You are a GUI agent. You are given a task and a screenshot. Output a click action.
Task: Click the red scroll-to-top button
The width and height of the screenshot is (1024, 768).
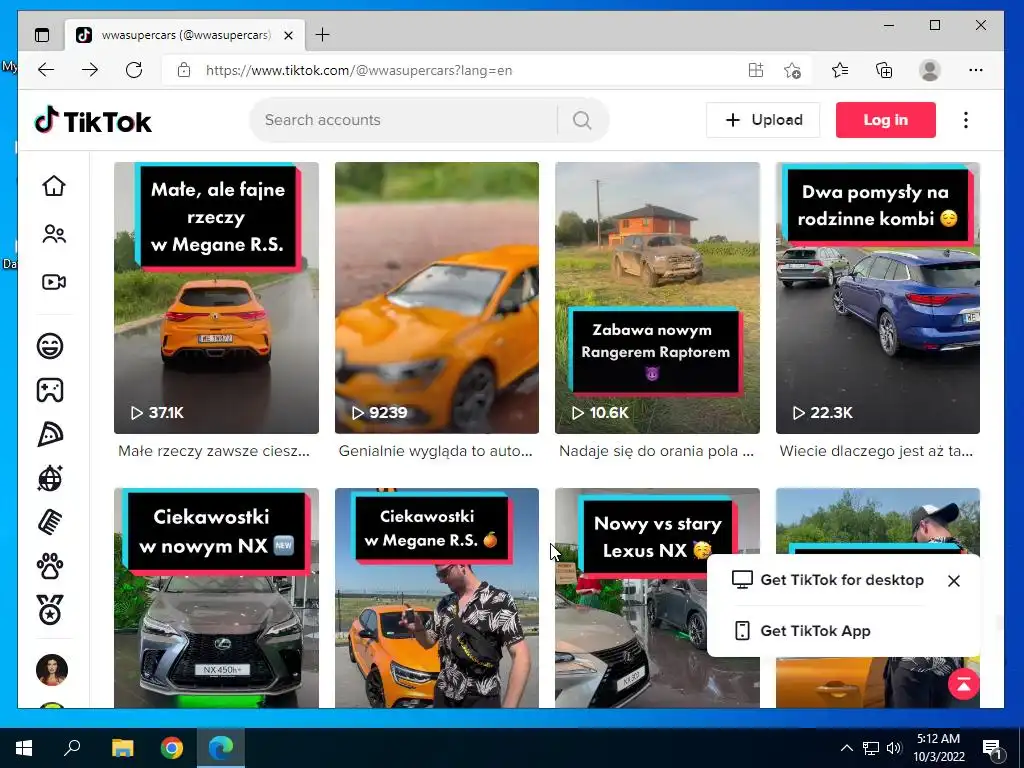(963, 684)
